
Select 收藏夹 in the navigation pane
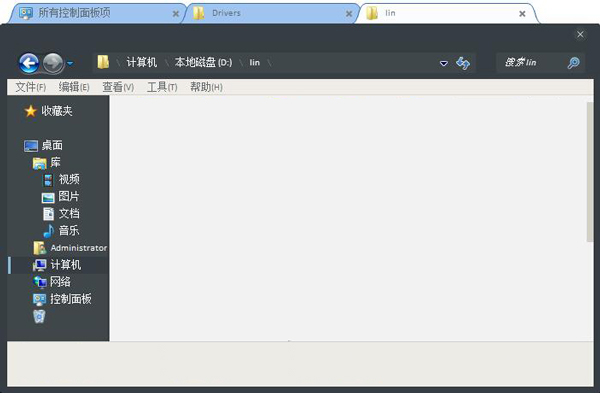[x=57, y=111]
